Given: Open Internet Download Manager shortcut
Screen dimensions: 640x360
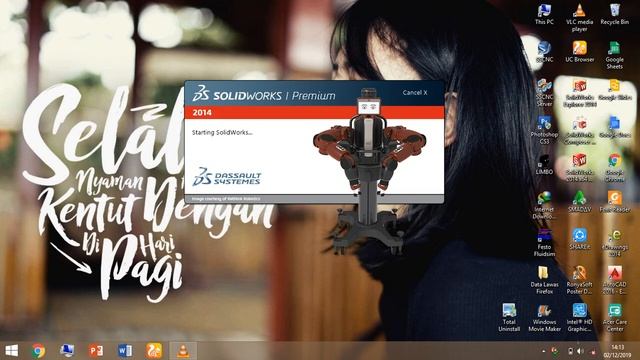Looking at the screenshot, I should [544, 205].
